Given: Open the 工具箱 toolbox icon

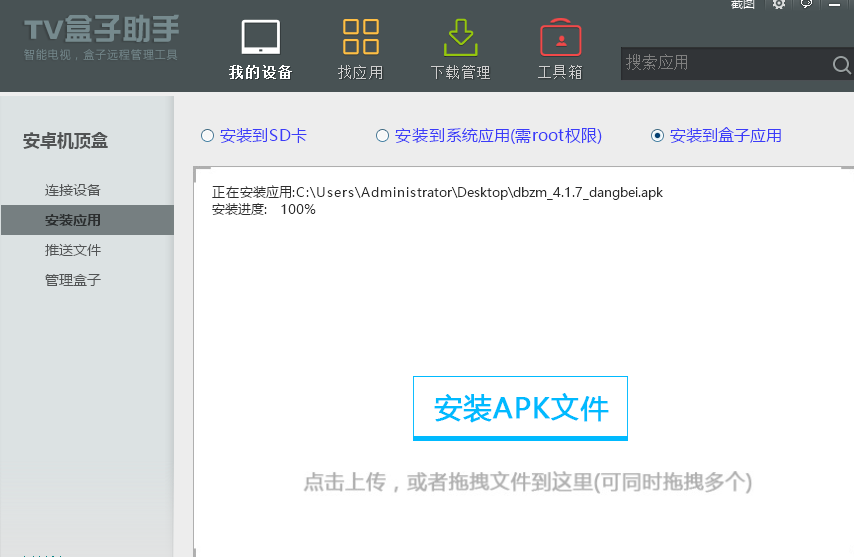Looking at the screenshot, I should pyautogui.click(x=560, y=38).
